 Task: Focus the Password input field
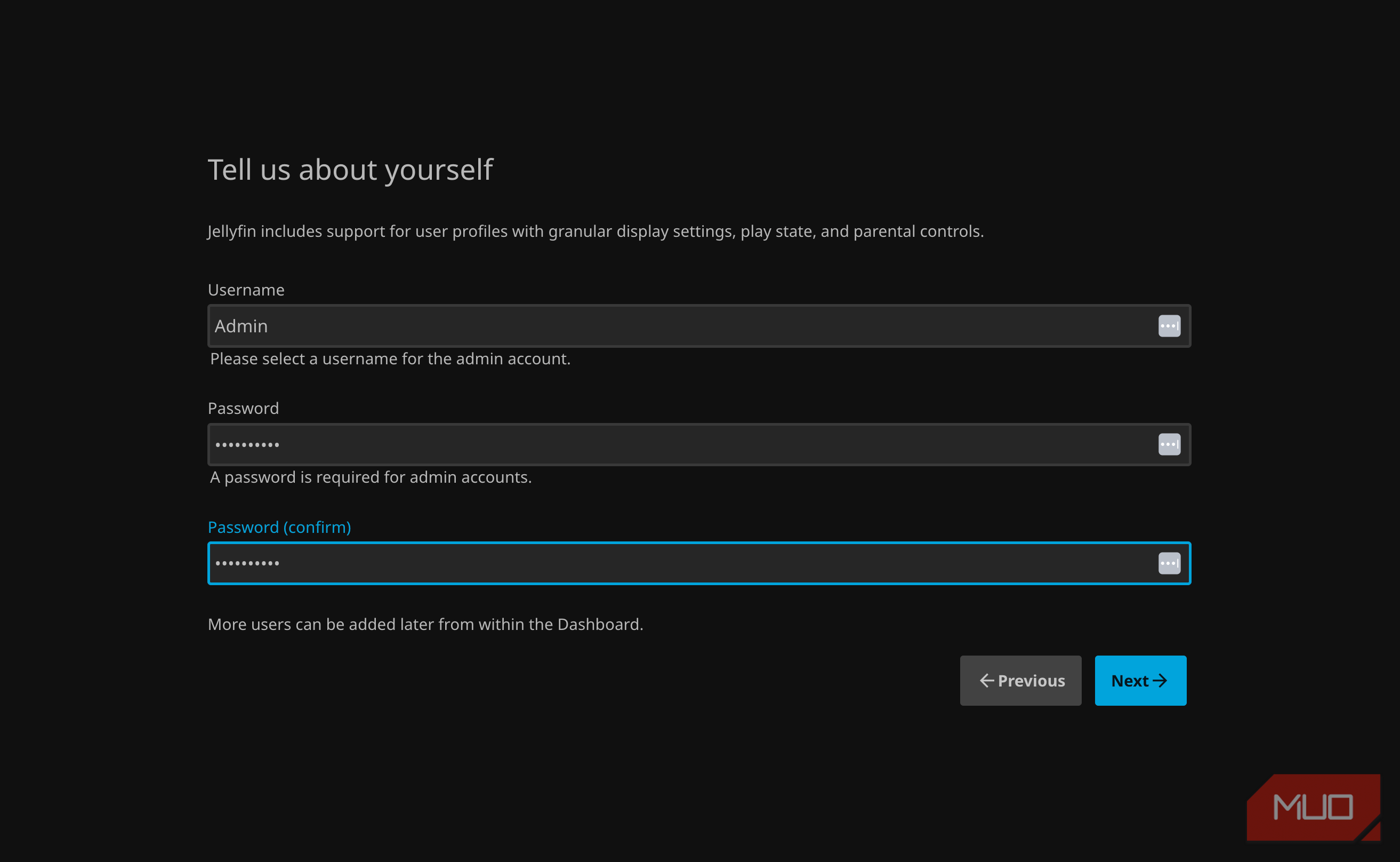(x=699, y=445)
